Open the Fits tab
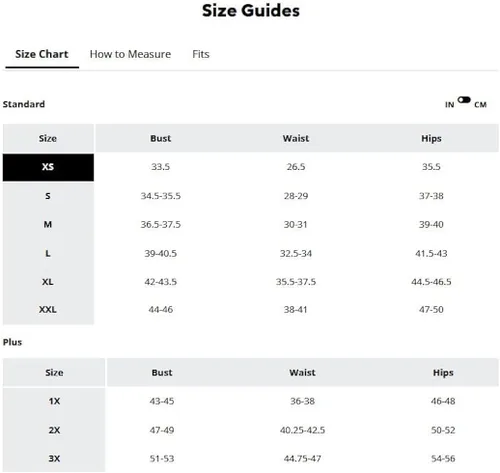 (201, 54)
